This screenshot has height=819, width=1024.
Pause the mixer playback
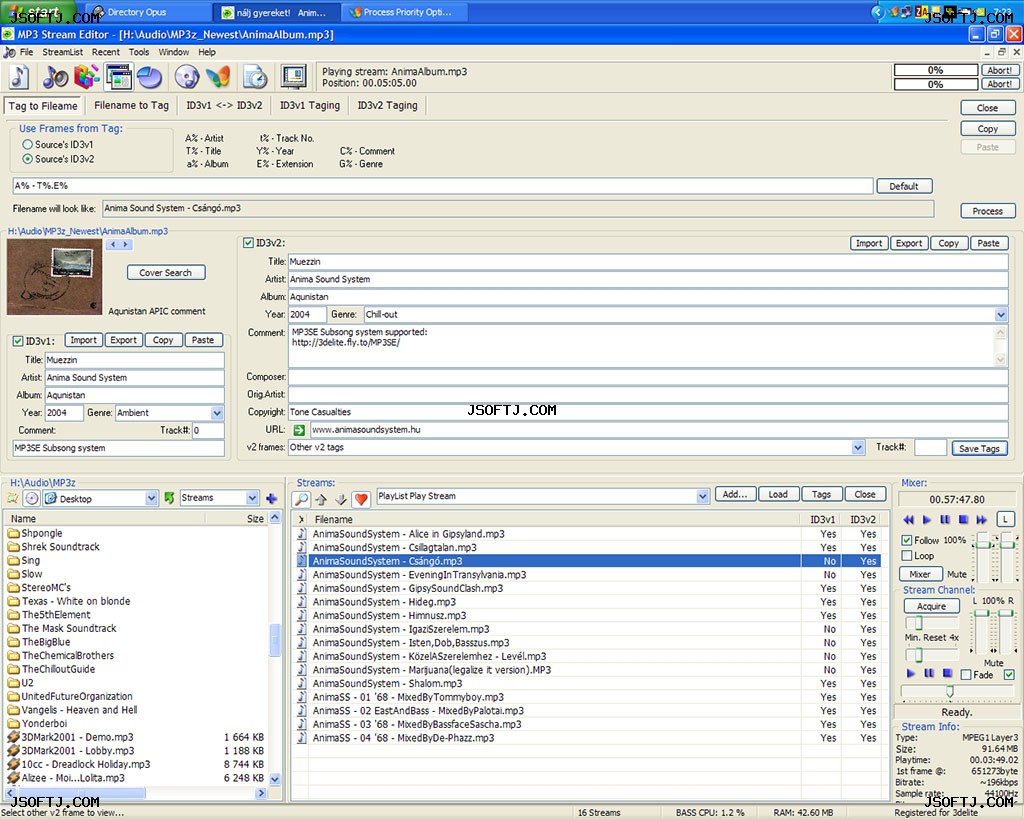pyautogui.click(x=945, y=519)
